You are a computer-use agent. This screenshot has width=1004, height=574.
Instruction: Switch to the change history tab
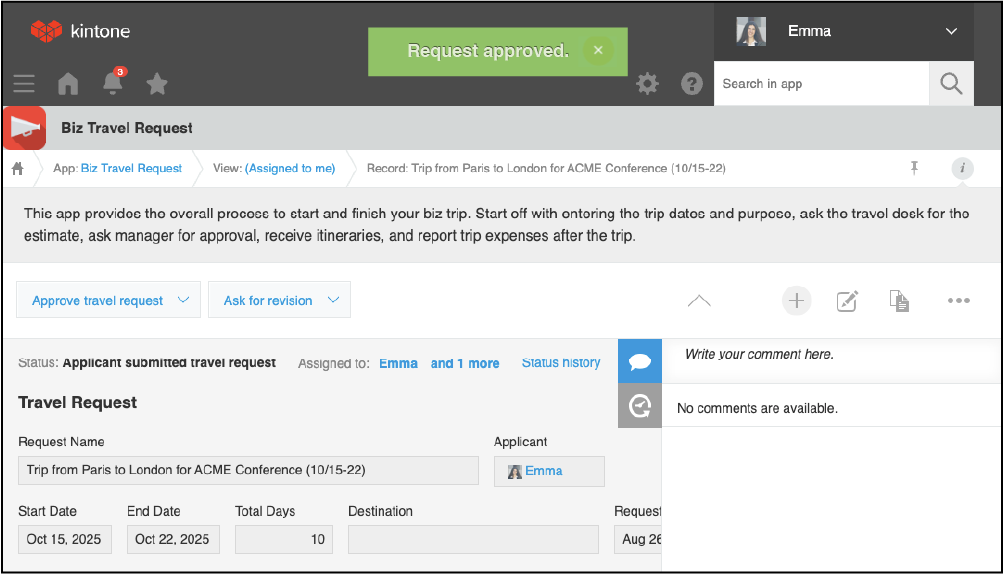(640, 406)
